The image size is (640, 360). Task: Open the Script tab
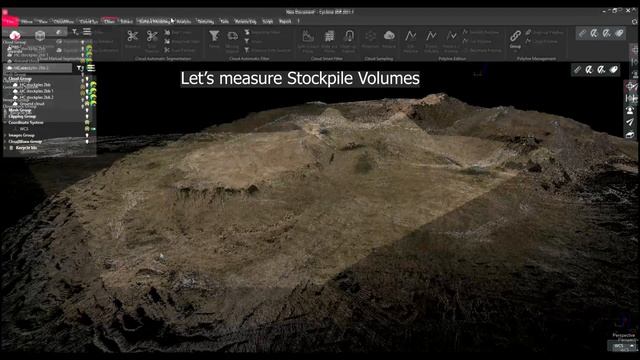pyautogui.click(x=267, y=21)
